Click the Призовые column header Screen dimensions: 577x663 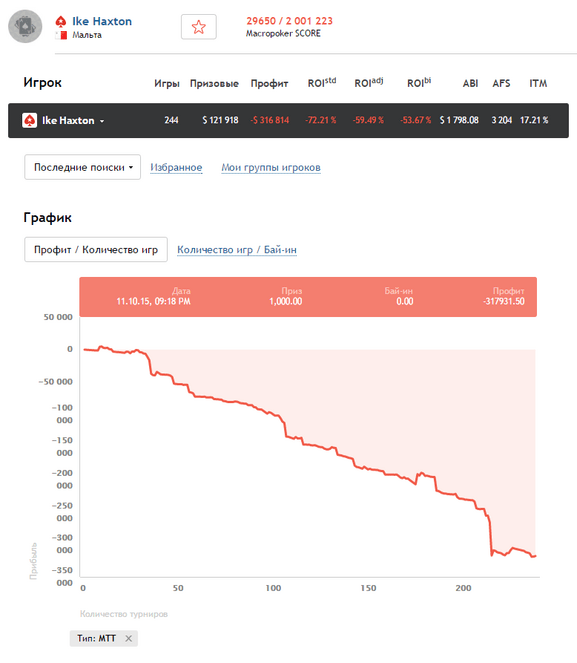214,83
